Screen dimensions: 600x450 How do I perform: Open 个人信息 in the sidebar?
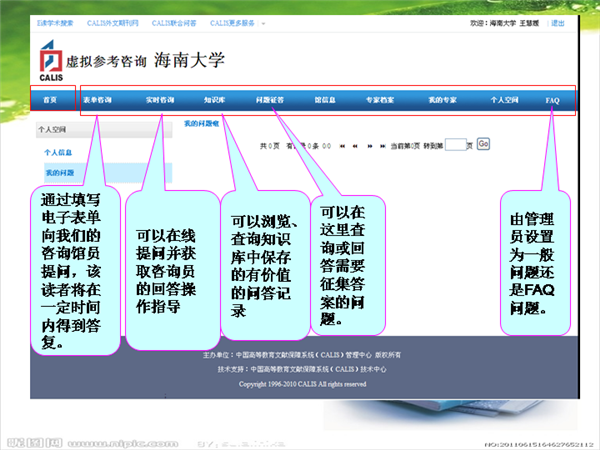coord(58,153)
